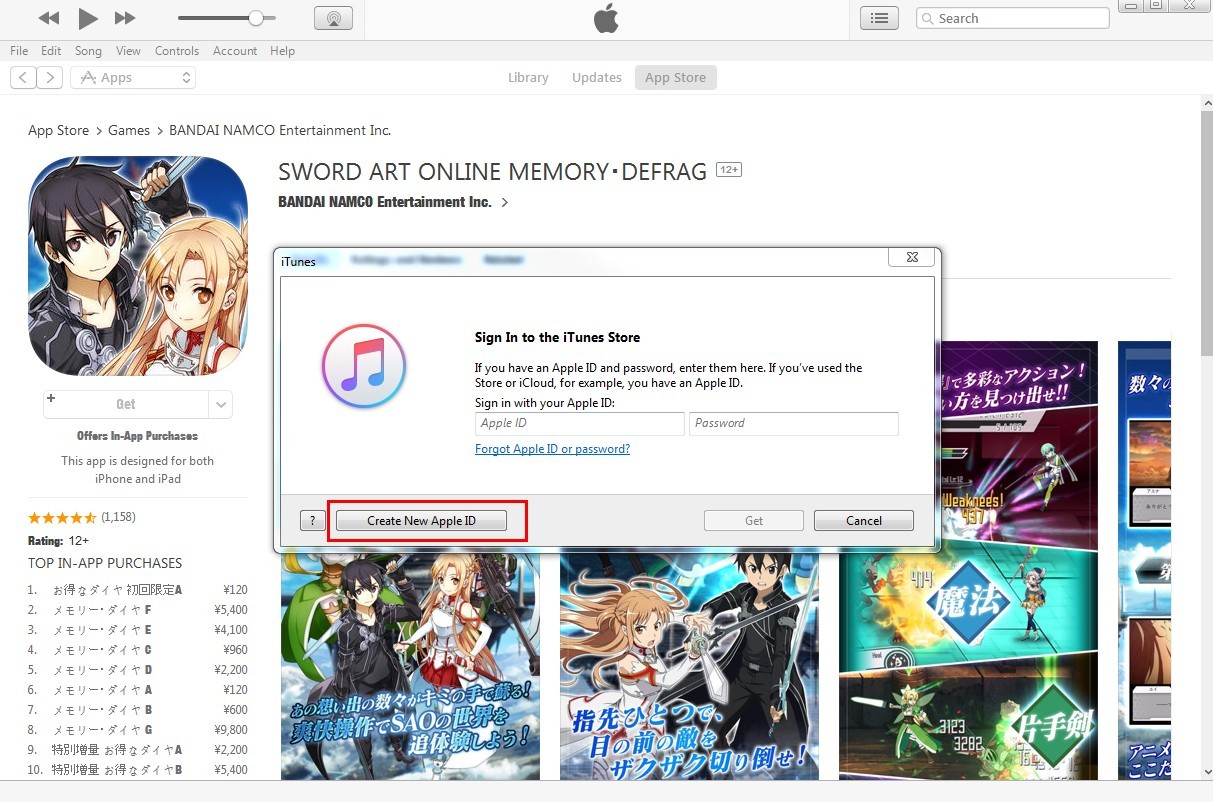Select in-app purchase メモリー・ダイヤ D
The image size is (1213, 802).
[138, 669]
